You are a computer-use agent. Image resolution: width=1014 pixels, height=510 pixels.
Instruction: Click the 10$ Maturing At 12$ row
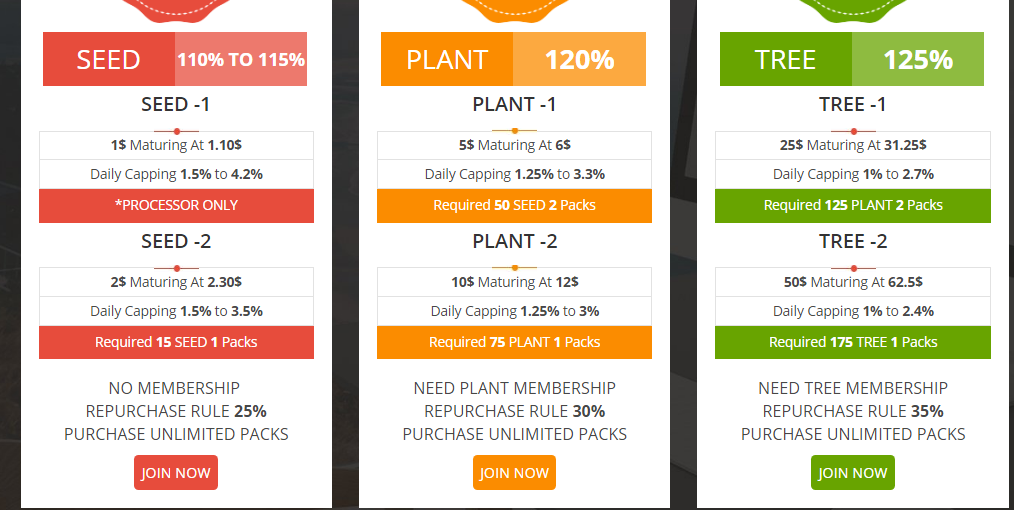point(515,282)
